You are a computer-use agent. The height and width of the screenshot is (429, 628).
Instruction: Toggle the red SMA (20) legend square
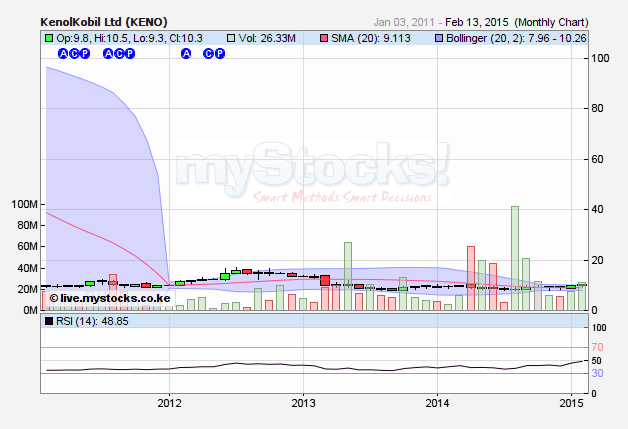click(323, 38)
